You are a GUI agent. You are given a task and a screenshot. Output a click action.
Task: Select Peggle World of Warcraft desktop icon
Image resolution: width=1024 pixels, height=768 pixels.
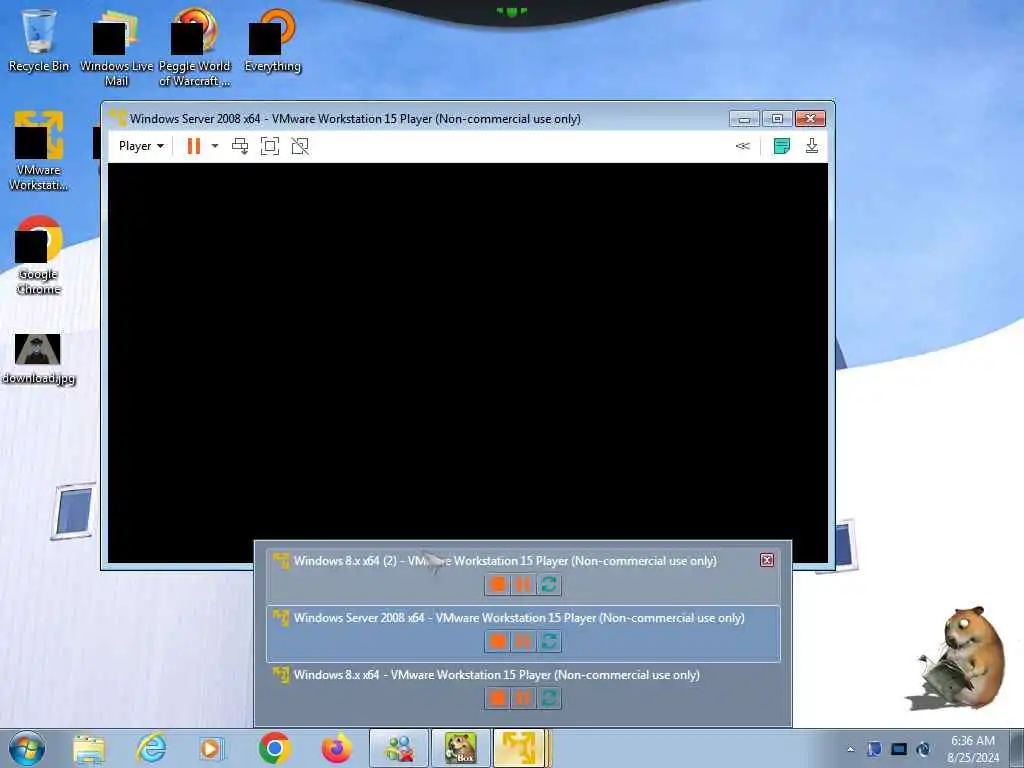coord(195,48)
